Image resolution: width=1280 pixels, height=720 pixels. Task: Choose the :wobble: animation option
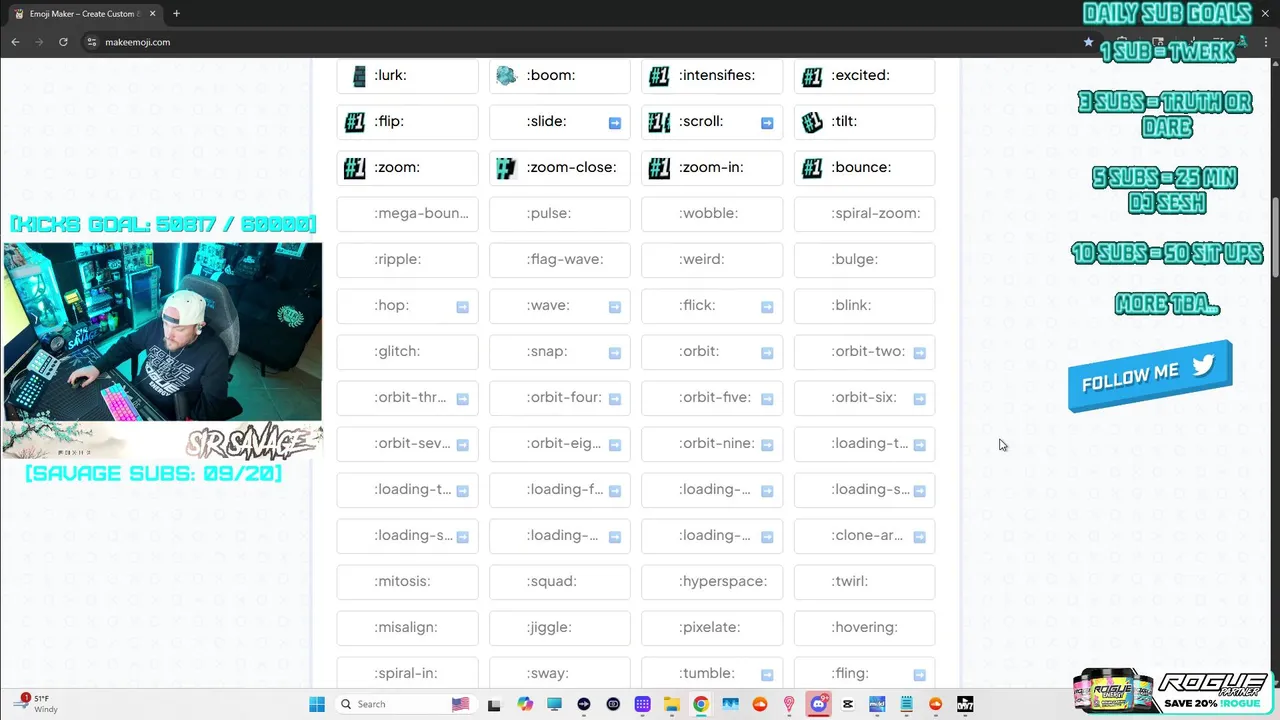pos(712,214)
